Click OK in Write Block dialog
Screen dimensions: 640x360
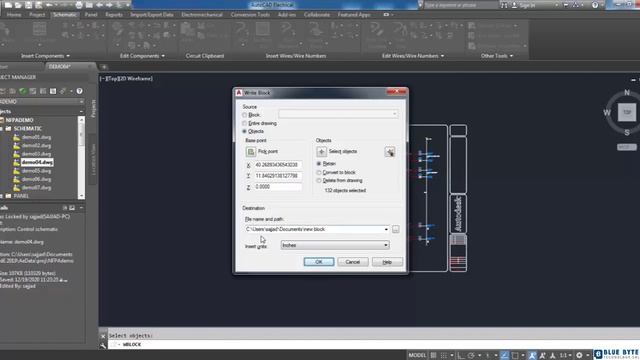coord(319,262)
